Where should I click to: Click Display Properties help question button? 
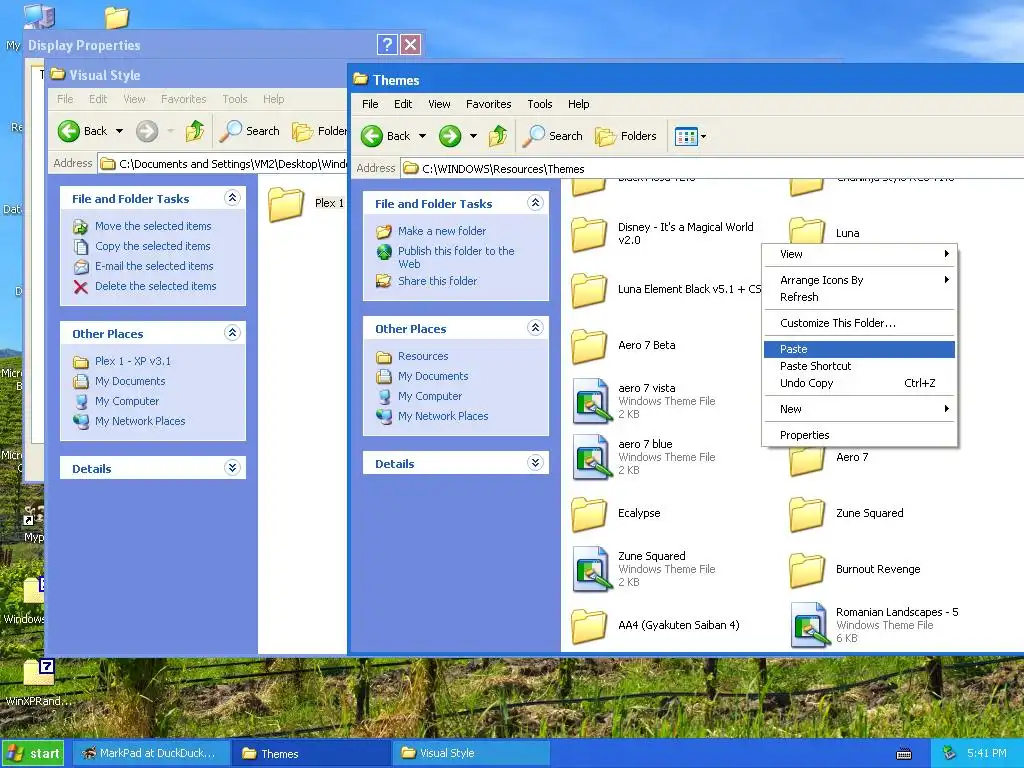(387, 44)
